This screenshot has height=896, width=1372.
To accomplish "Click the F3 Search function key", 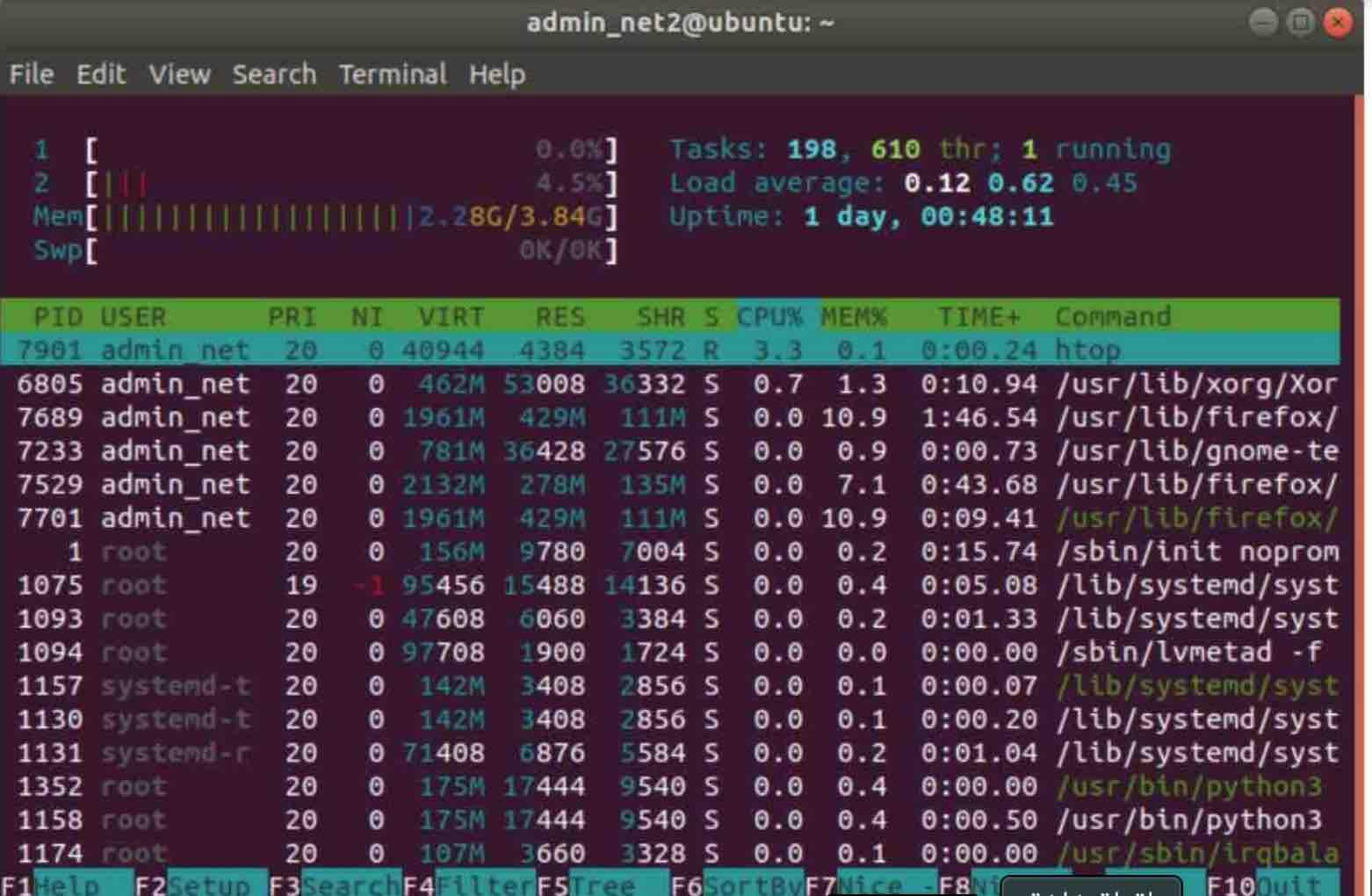I will tap(336, 884).
